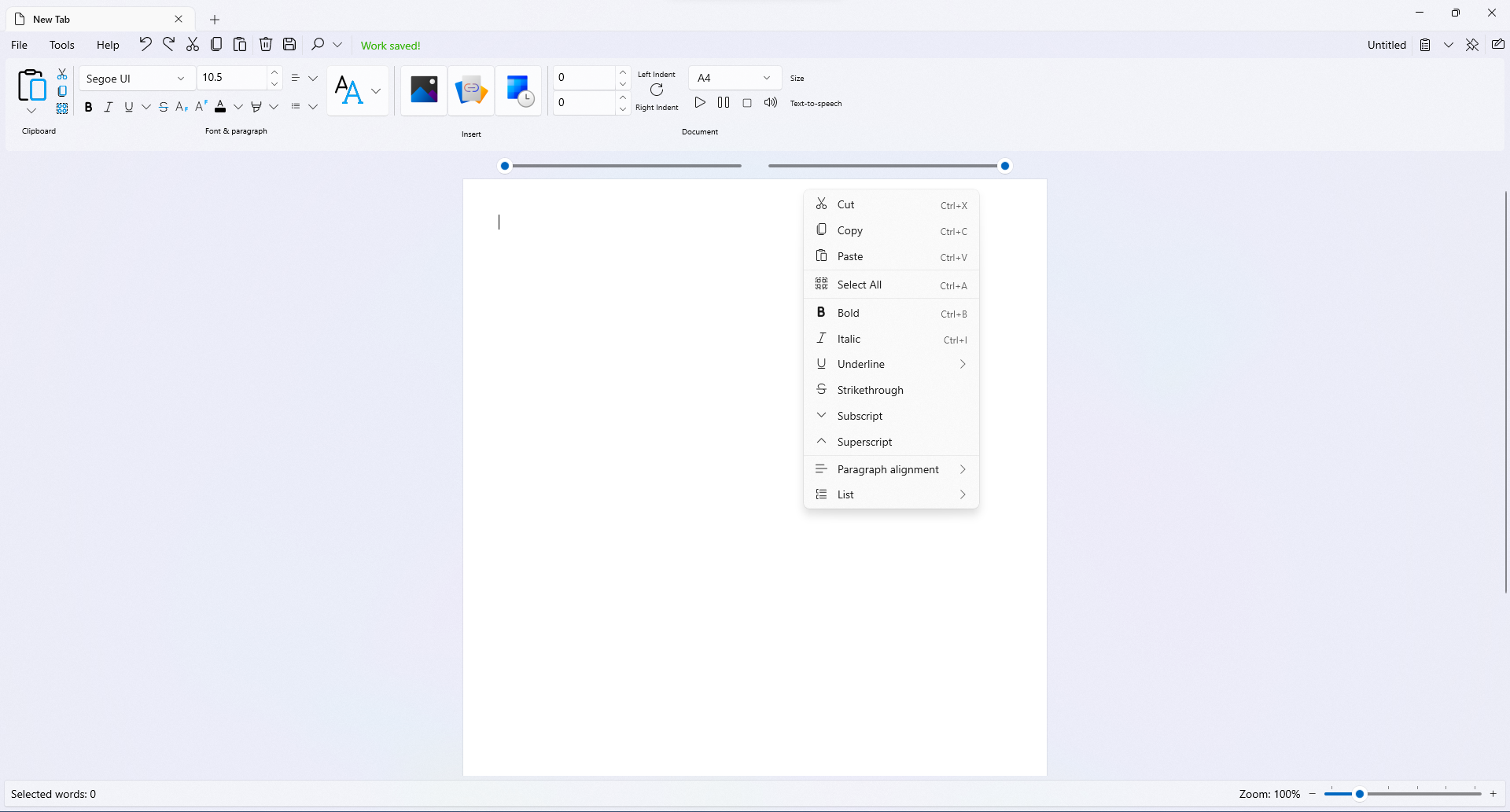This screenshot has width=1510, height=812.
Task: Click the Insert Image icon
Action: click(x=424, y=90)
